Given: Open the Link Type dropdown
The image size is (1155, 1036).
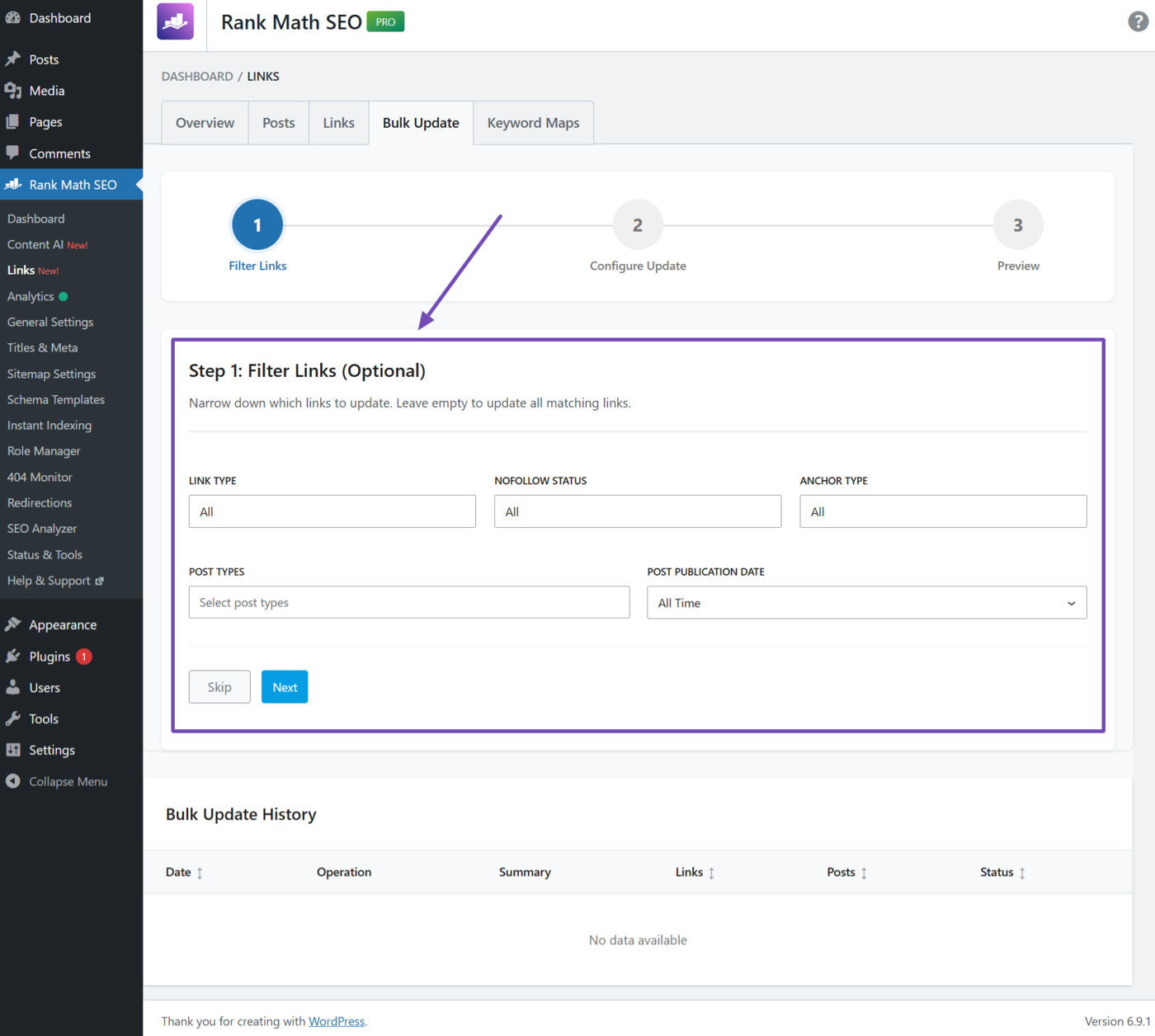Looking at the screenshot, I should [332, 511].
